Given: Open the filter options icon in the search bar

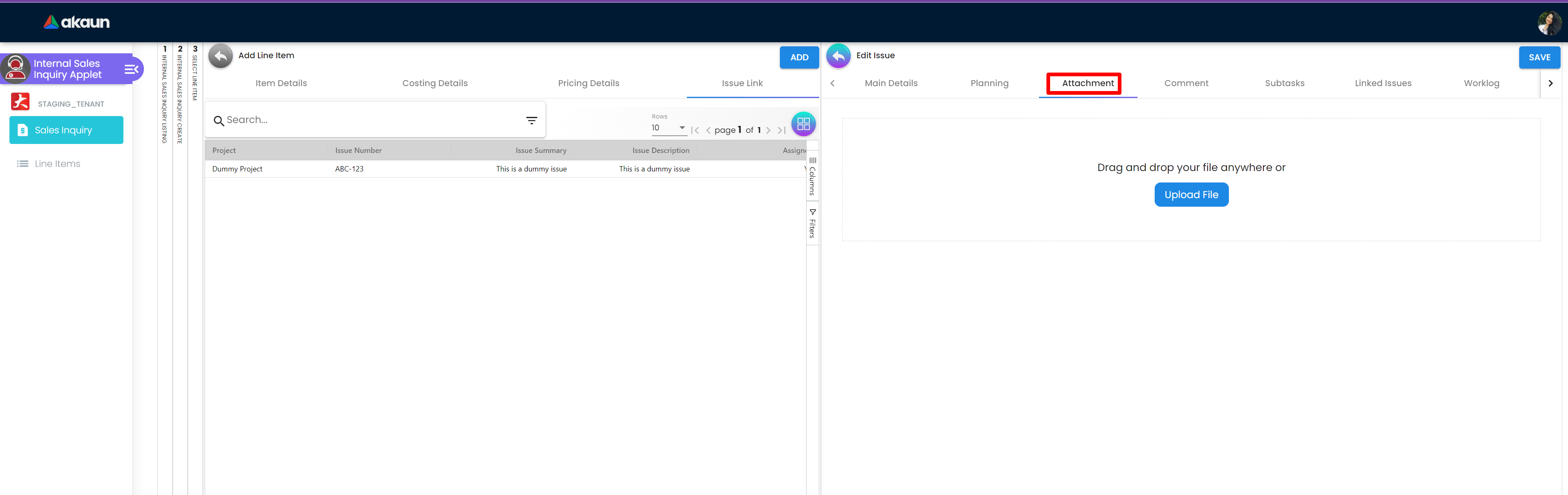Looking at the screenshot, I should (x=531, y=121).
